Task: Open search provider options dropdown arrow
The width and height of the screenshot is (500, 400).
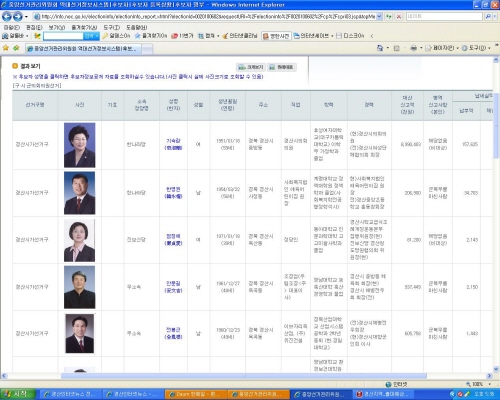Action: pos(495,16)
